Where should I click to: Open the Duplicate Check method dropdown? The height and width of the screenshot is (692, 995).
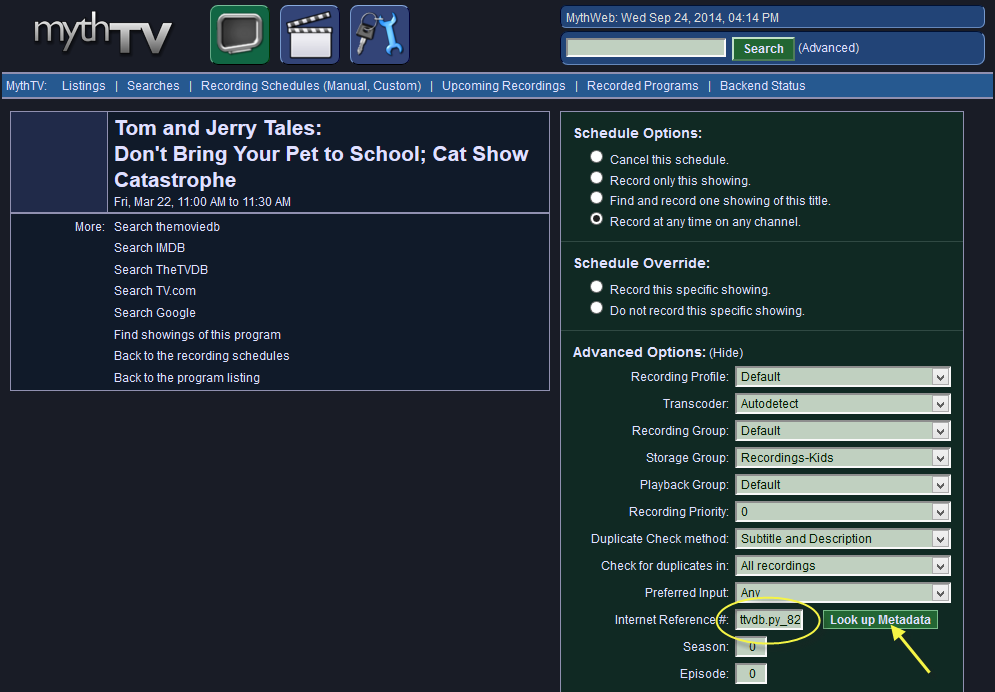pyautogui.click(x=843, y=539)
